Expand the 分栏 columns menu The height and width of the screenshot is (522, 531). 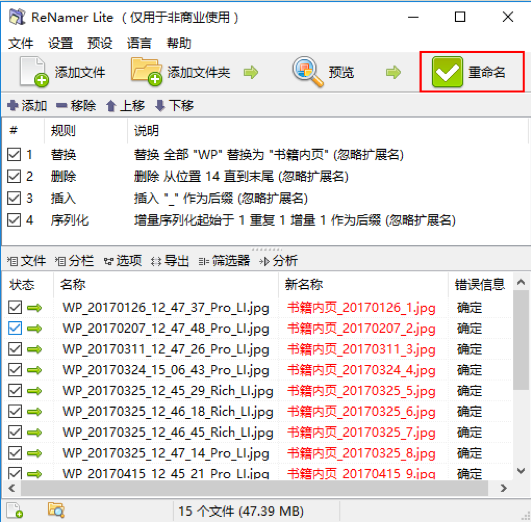[x=74, y=261]
